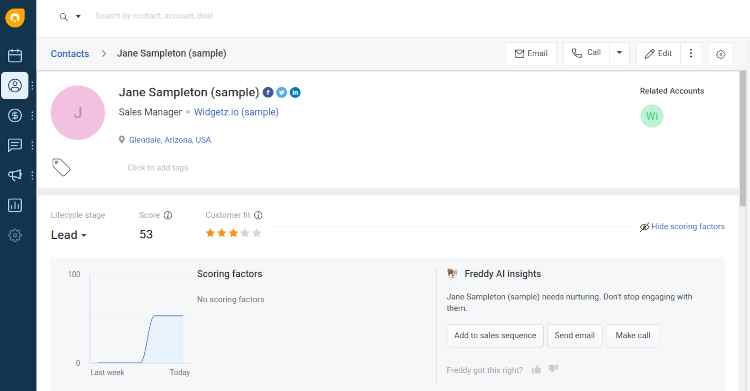Open the more actions kebab menu
This screenshot has height=391, width=750.
pos(691,53)
